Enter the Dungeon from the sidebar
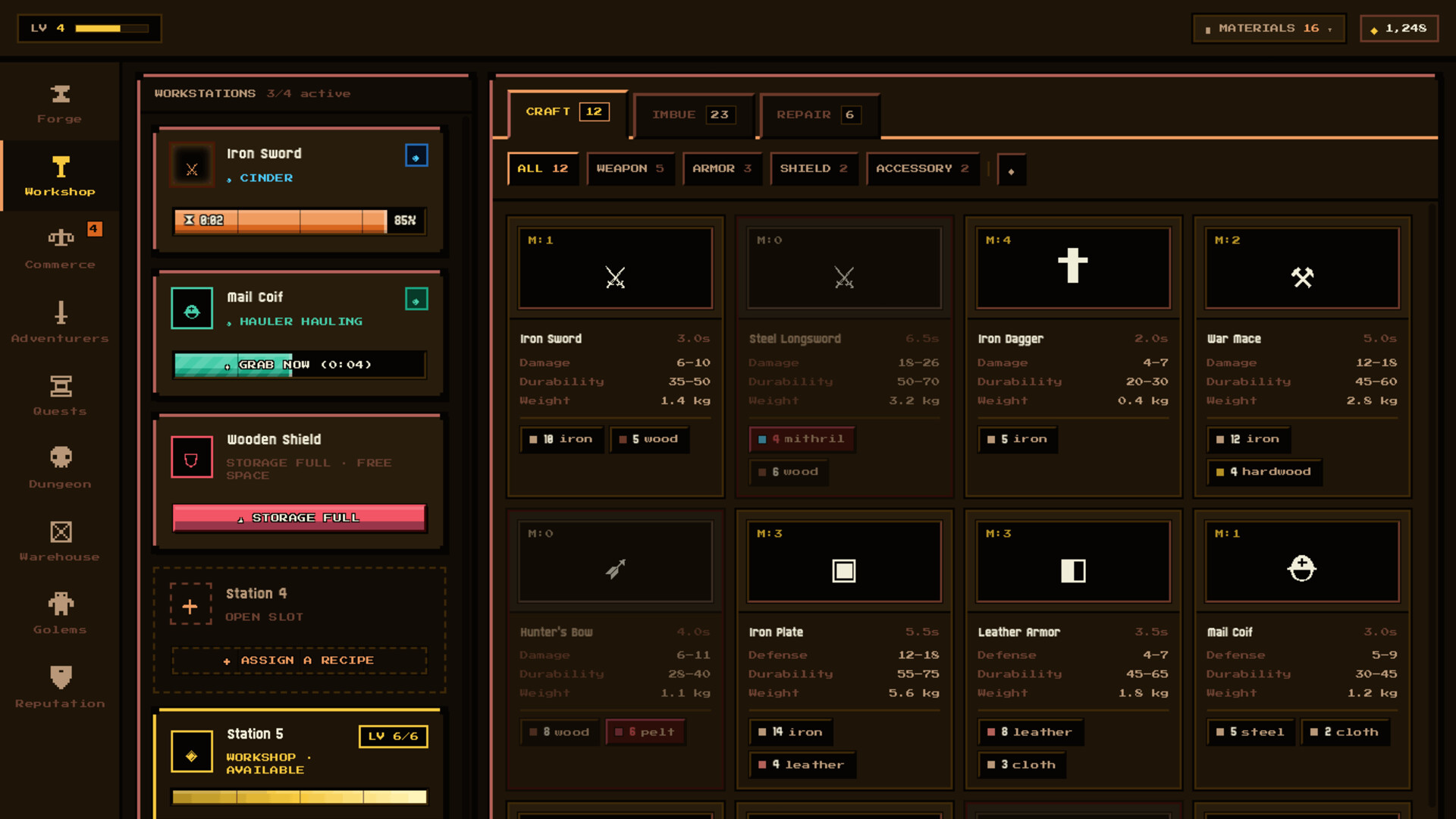This screenshot has width=1456, height=819. coord(60,469)
